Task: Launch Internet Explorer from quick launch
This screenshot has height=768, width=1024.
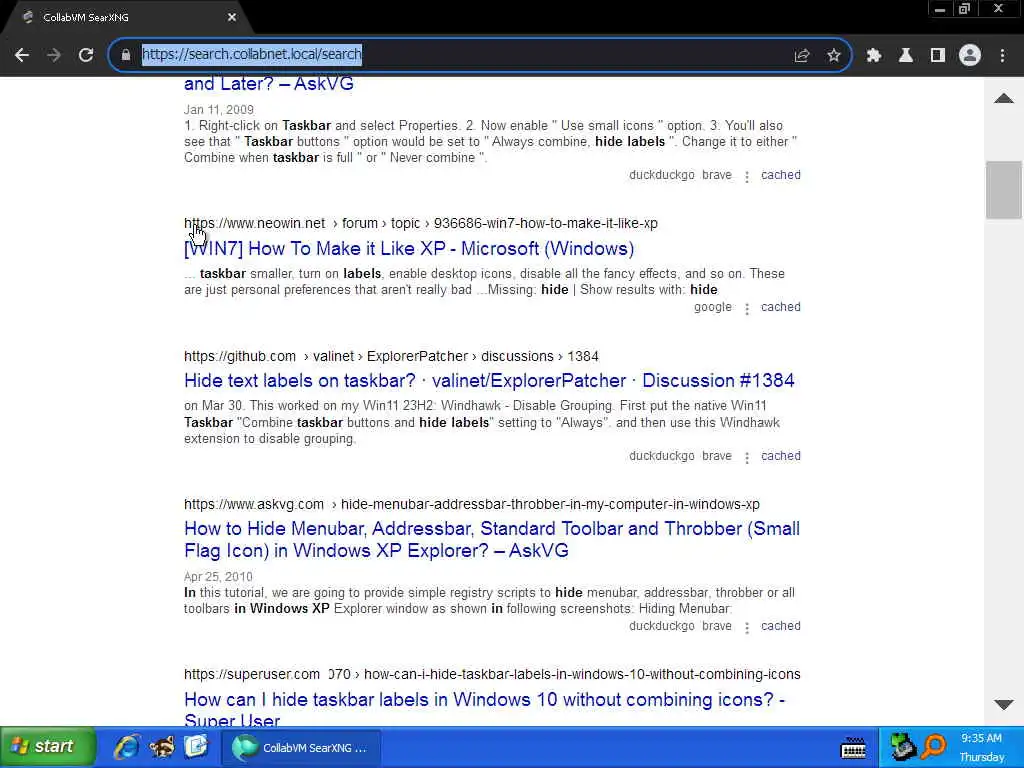Action: 127,747
